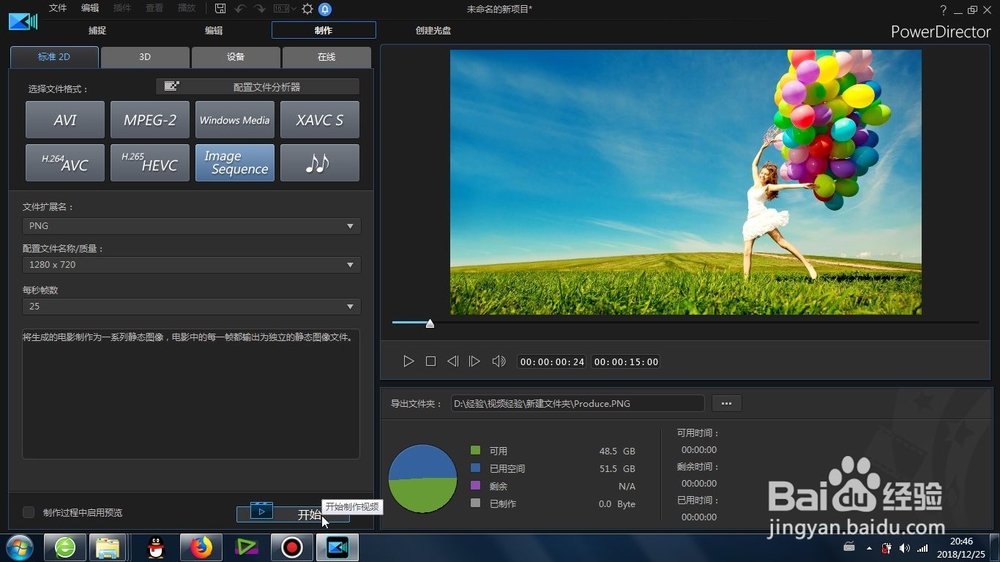Expand the 1280 x 720 quality dropdown
This screenshot has height=562, width=1000.
(x=191, y=265)
